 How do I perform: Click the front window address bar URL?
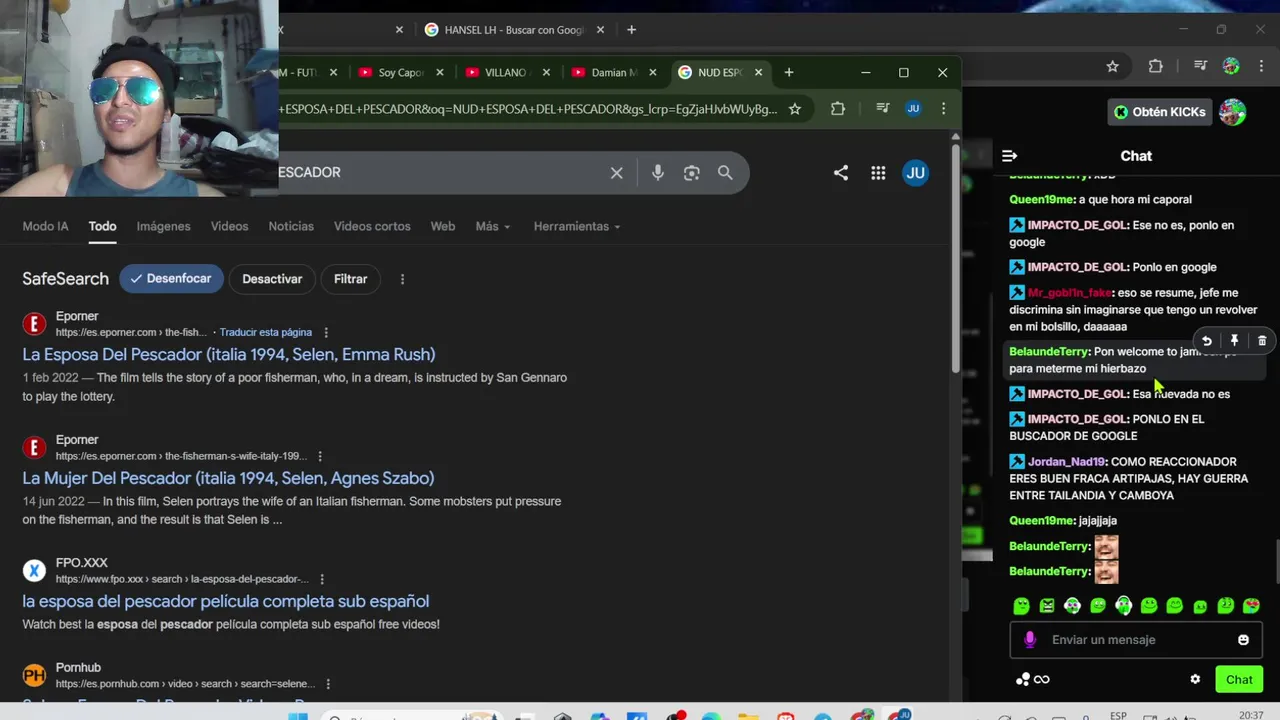click(x=528, y=109)
